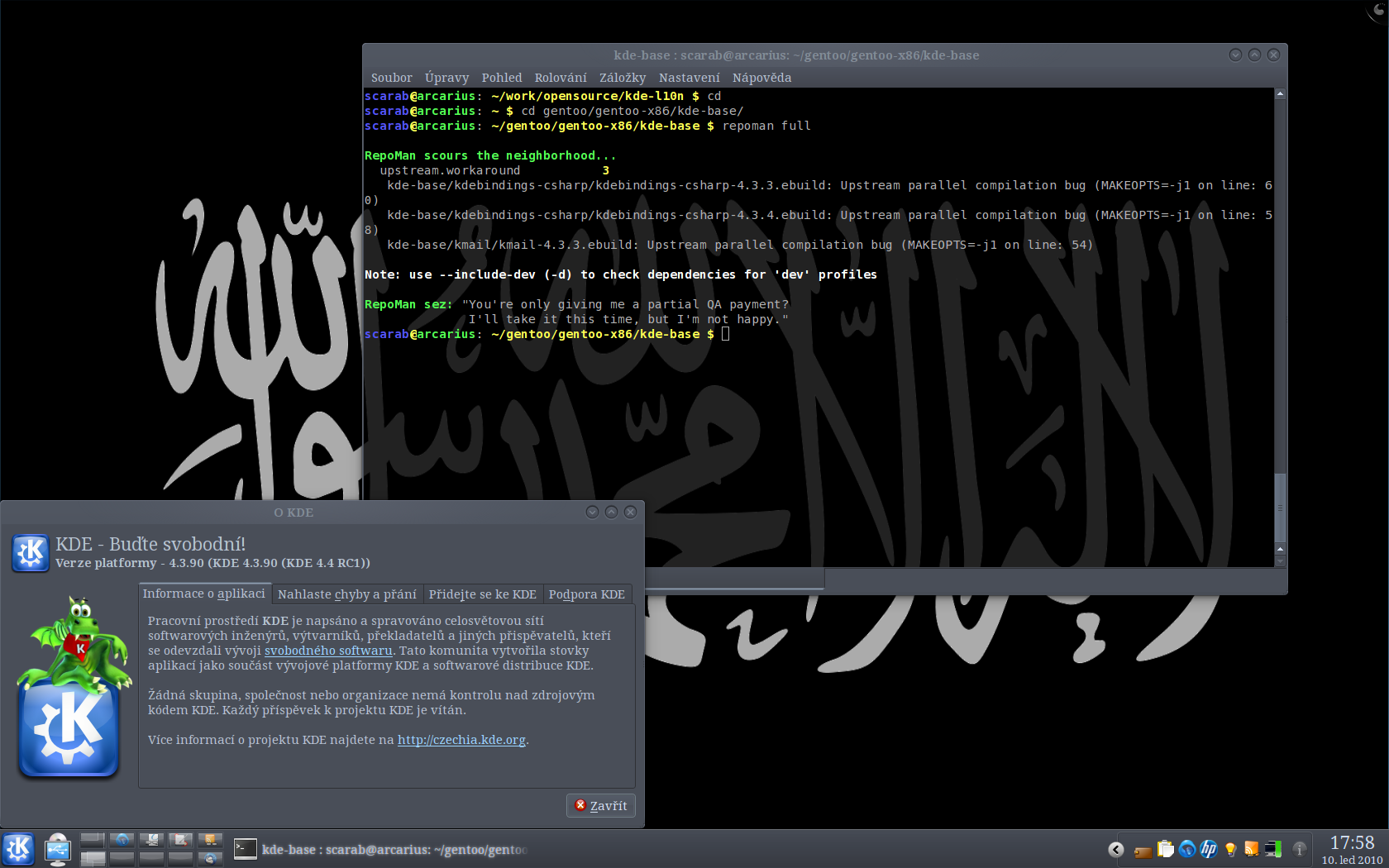1389x868 pixels.
Task: Minimize the Konsole kde-base window
Action: [x=1235, y=55]
